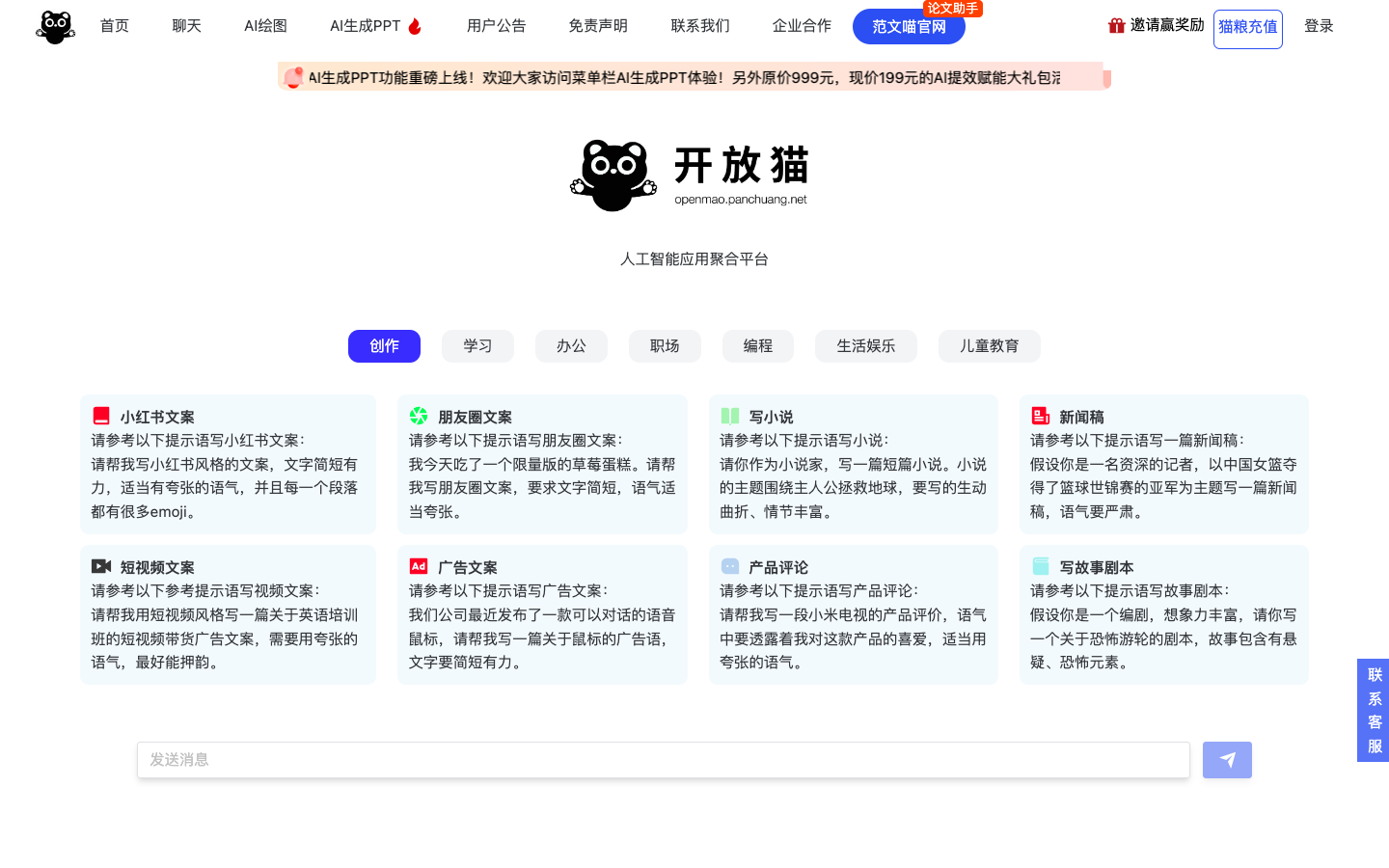The height and width of the screenshot is (868, 1389).
Task: Open the 猫粮充值 recharge button
Action: click(x=1247, y=29)
